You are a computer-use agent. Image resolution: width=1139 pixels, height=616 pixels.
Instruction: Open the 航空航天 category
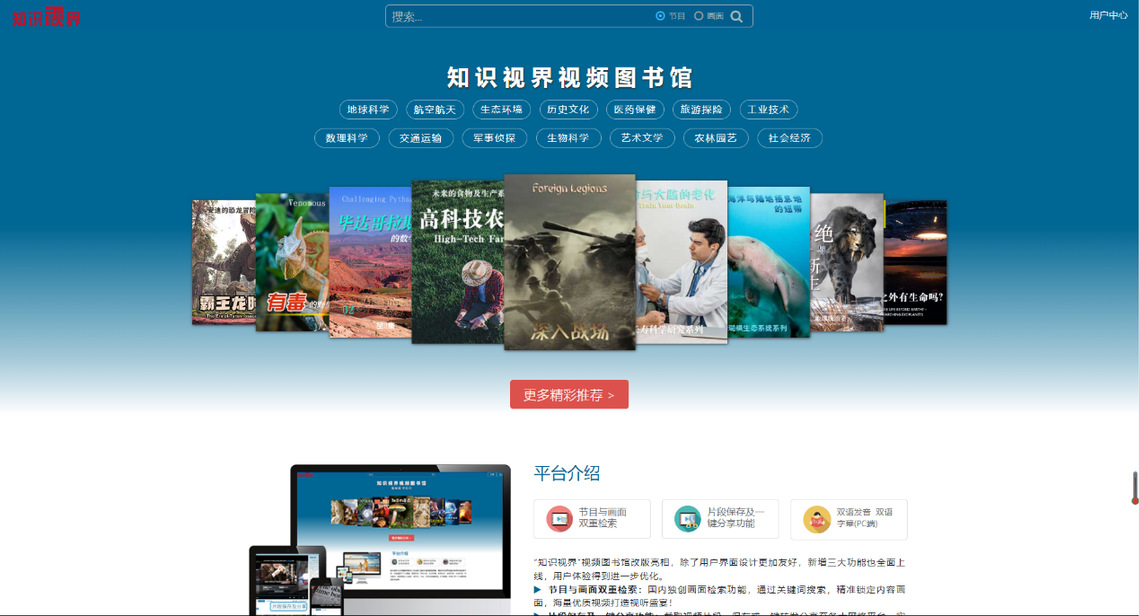(x=435, y=110)
